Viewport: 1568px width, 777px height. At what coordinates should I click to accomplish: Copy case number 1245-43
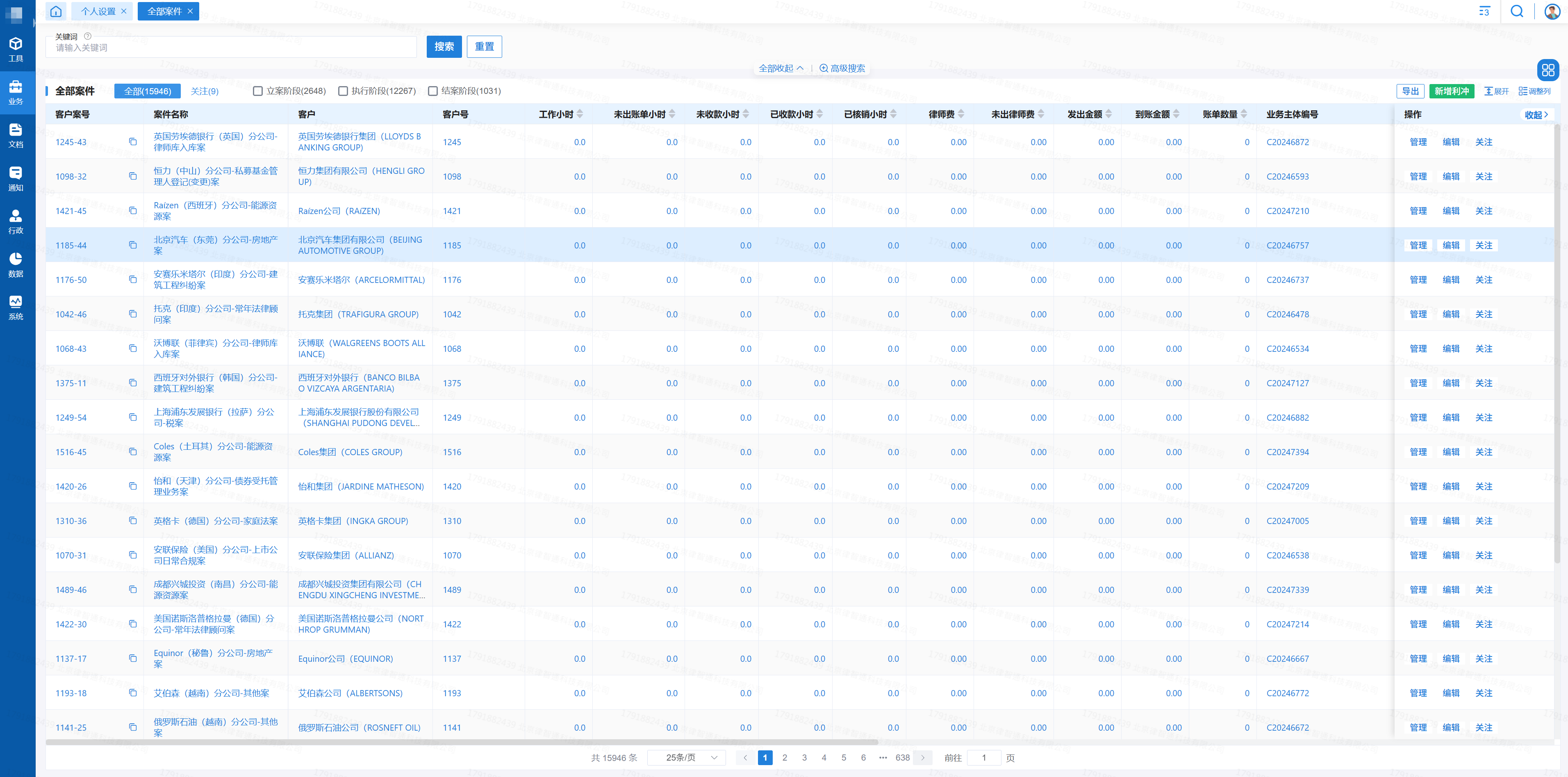tap(133, 142)
